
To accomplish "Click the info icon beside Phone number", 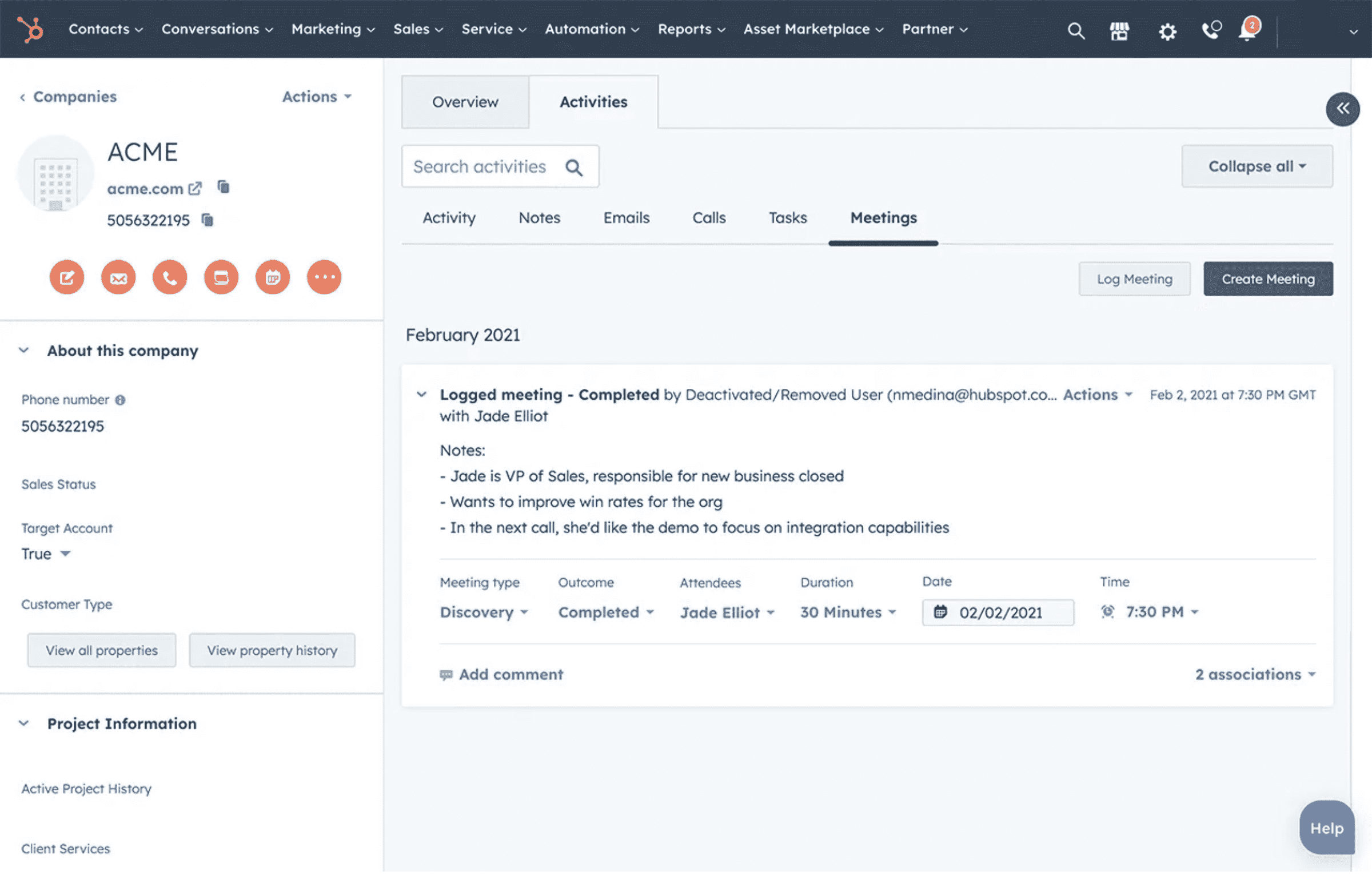I will coord(120,400).
